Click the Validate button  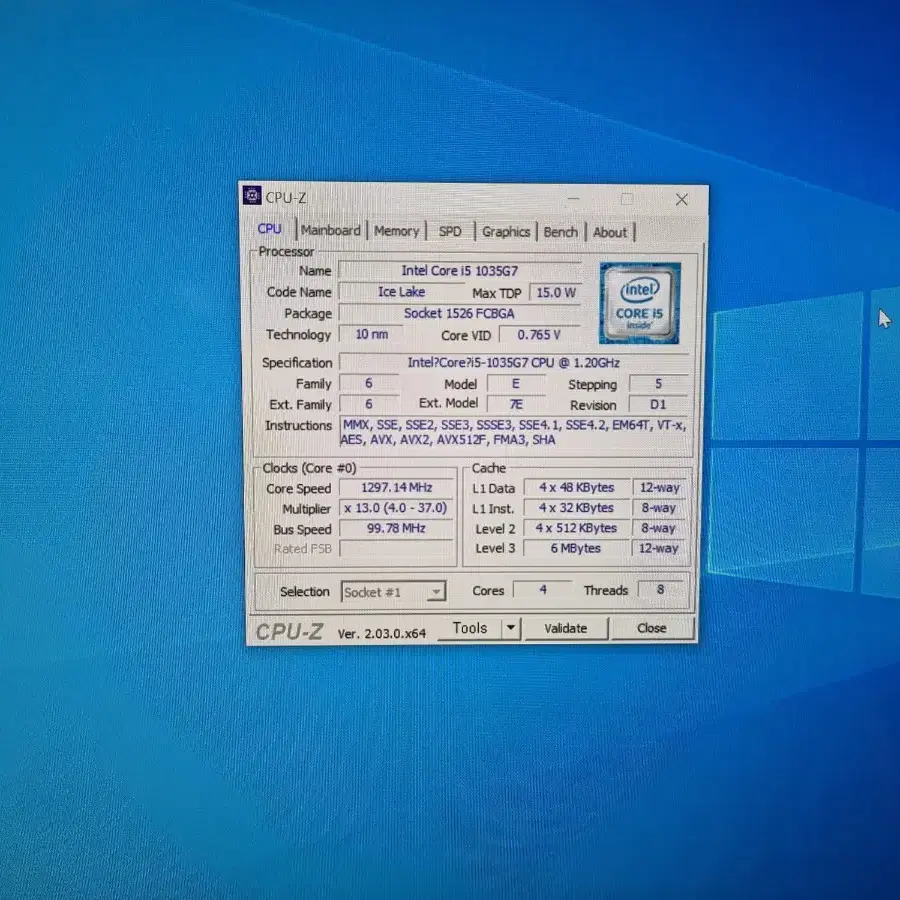(x=565, y=629)
